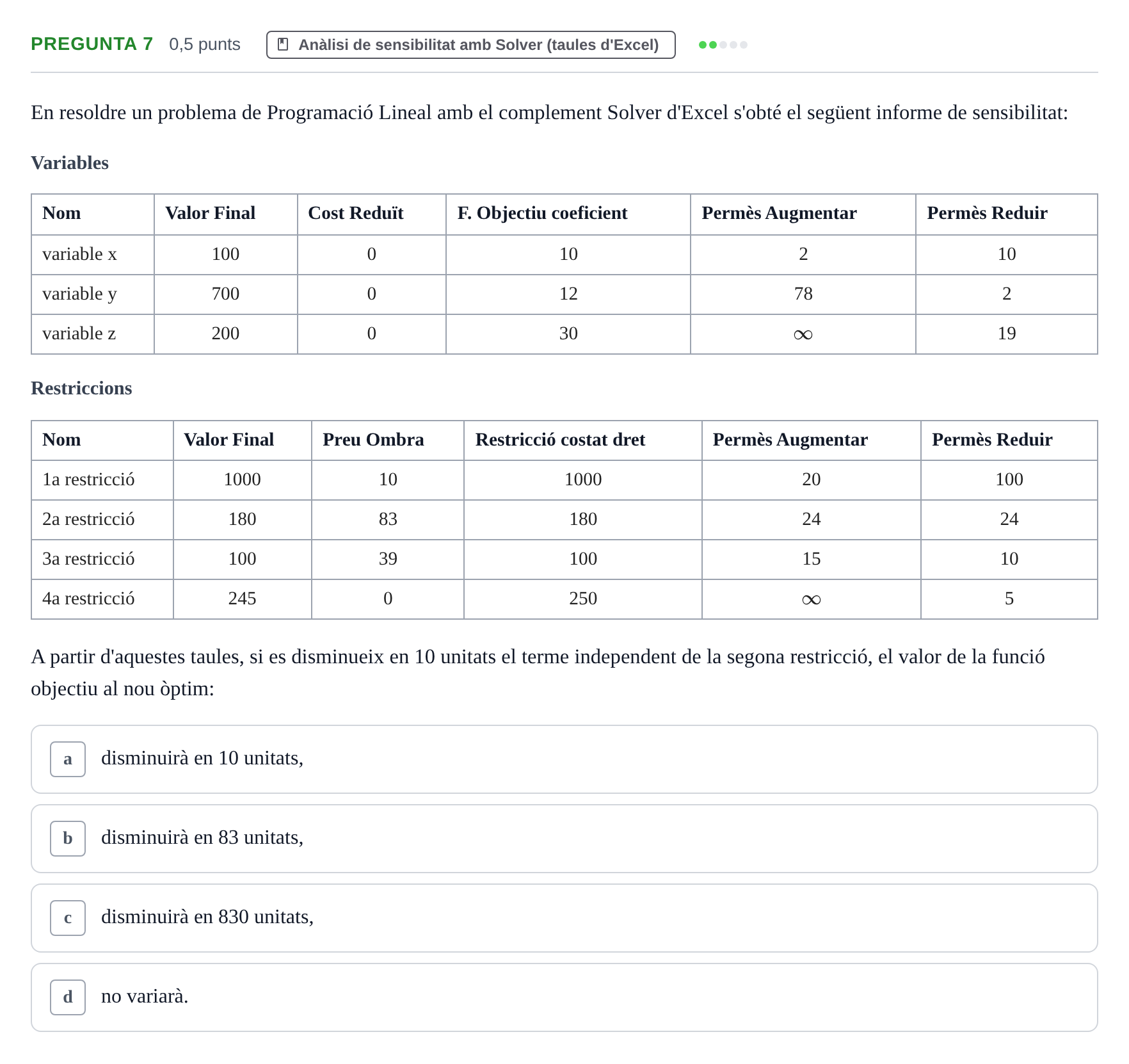Click the value 245 in 4a restricció row

[x=242, y=599]
